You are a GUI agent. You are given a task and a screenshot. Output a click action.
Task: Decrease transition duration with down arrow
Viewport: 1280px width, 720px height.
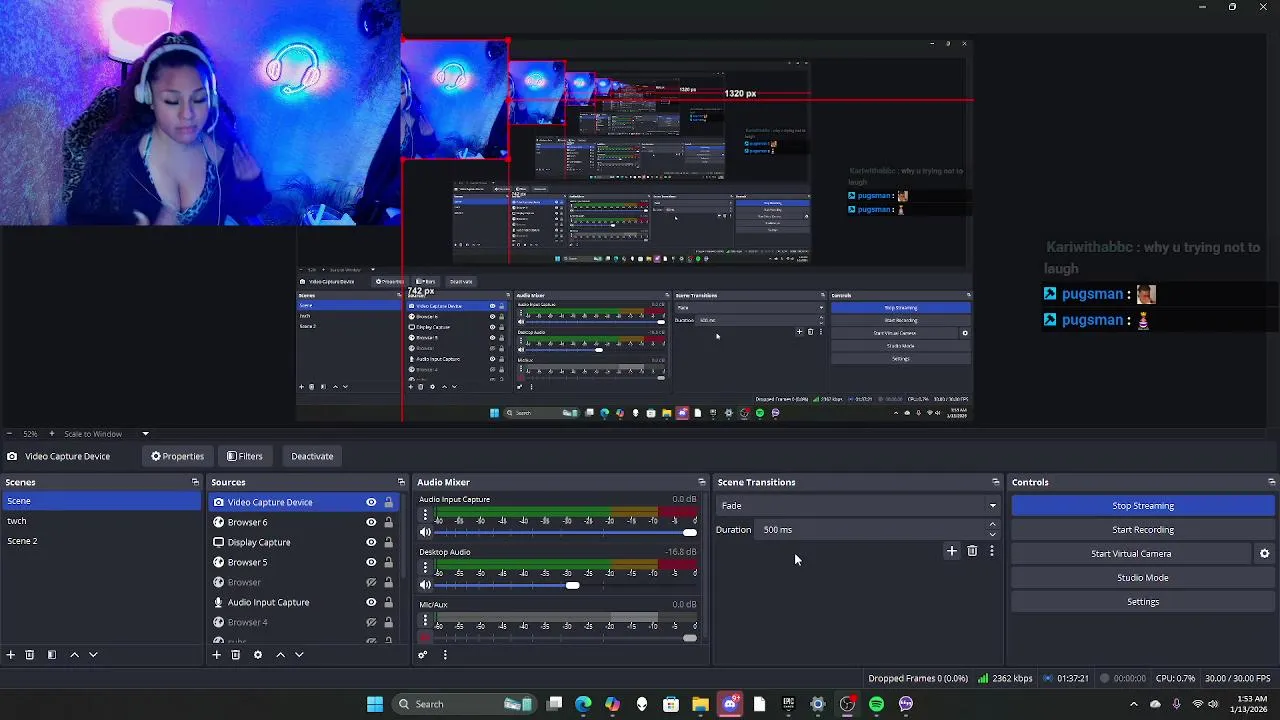[x=992, y=534]
